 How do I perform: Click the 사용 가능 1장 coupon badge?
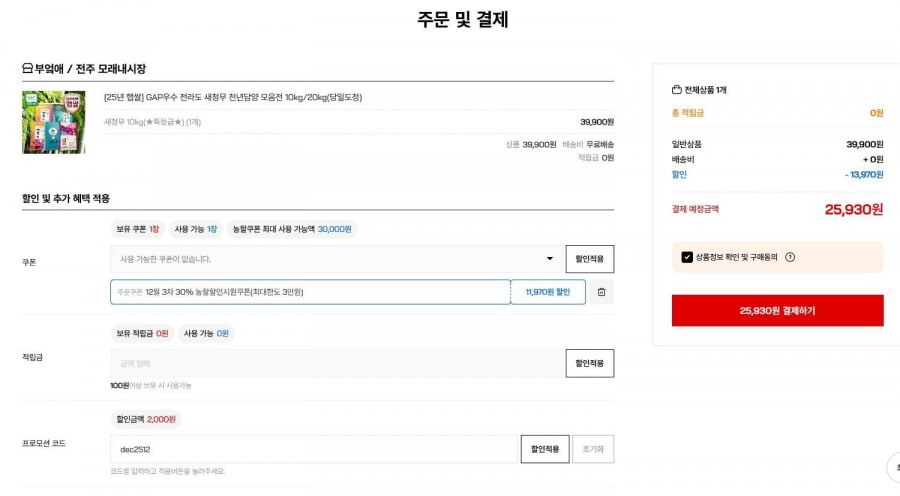coord(196,229)
